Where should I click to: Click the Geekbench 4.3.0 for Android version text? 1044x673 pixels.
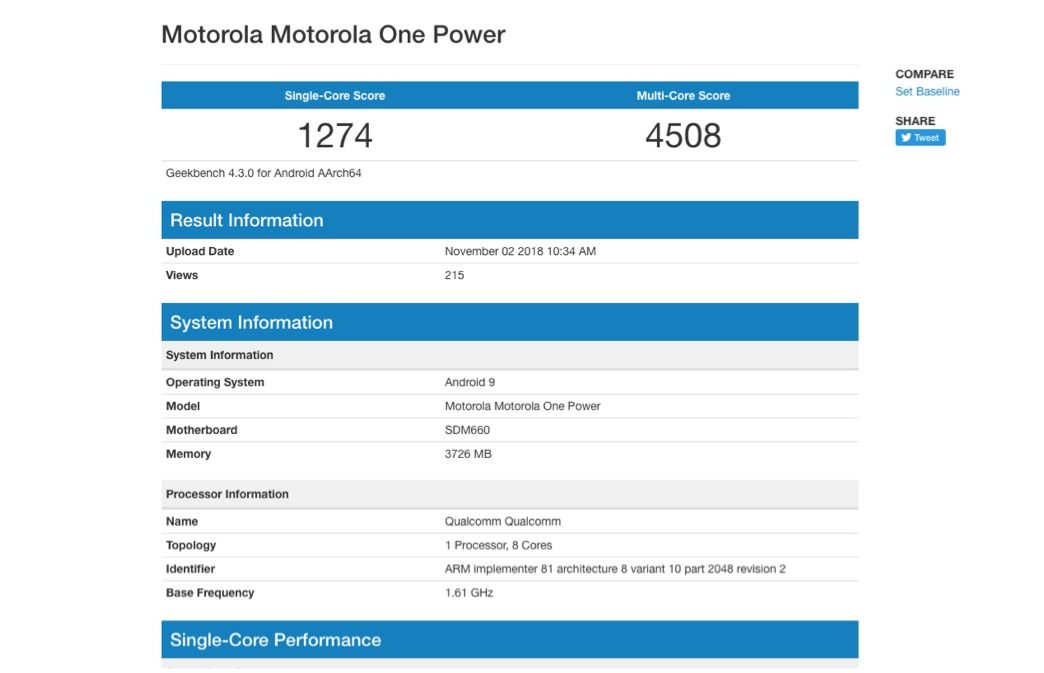(263, 173)
